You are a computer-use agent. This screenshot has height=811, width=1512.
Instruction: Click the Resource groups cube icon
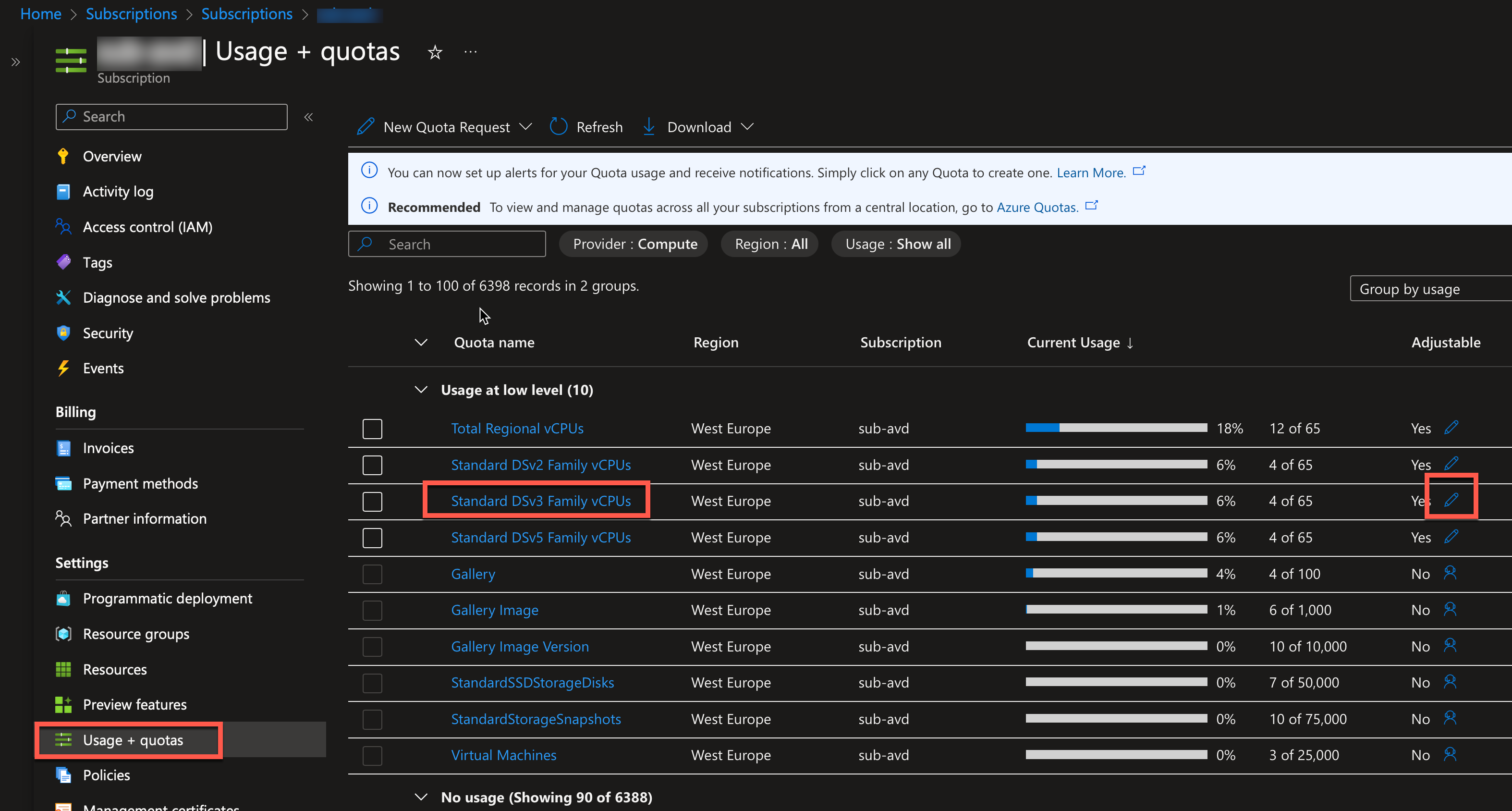pos(63,634)
